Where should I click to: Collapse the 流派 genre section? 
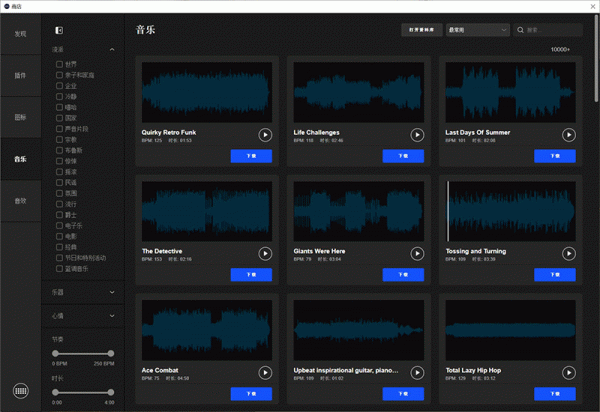[111, 48]
